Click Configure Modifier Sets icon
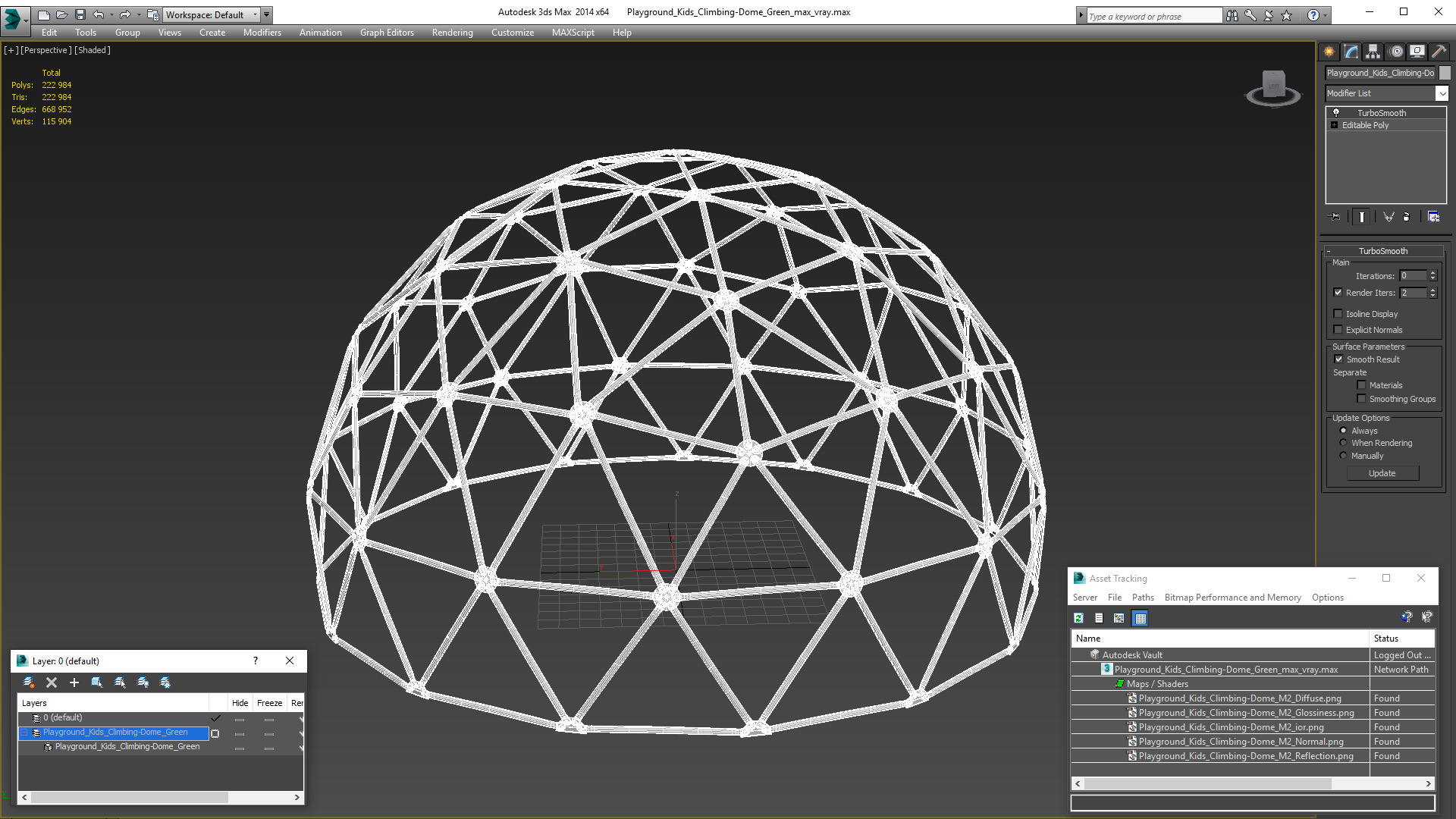Image resolution: width=1456 pixels, height=819 pixels. (1433, 217)
